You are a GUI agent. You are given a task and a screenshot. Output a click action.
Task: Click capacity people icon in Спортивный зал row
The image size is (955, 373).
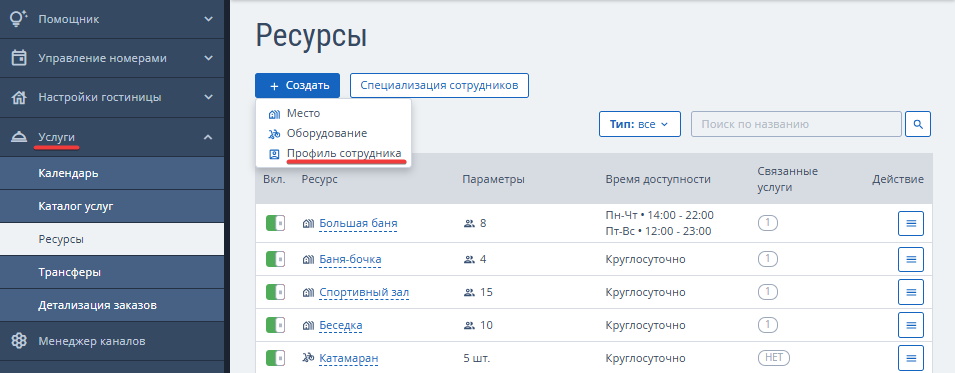(x=469, y=293)
